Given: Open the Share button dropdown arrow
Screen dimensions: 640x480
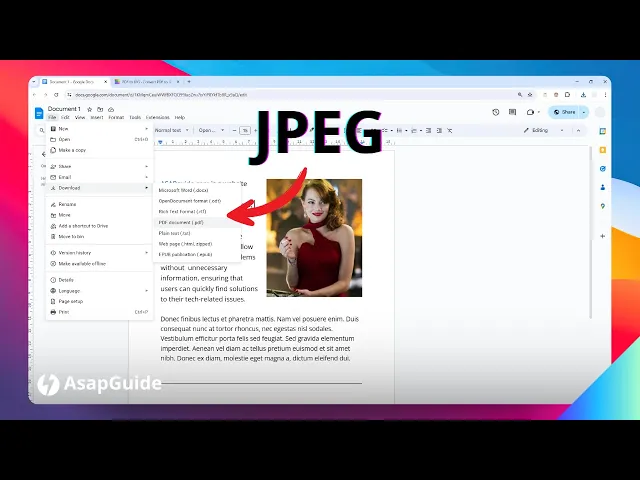Looking at the screenshot, I should coord(584,112).
